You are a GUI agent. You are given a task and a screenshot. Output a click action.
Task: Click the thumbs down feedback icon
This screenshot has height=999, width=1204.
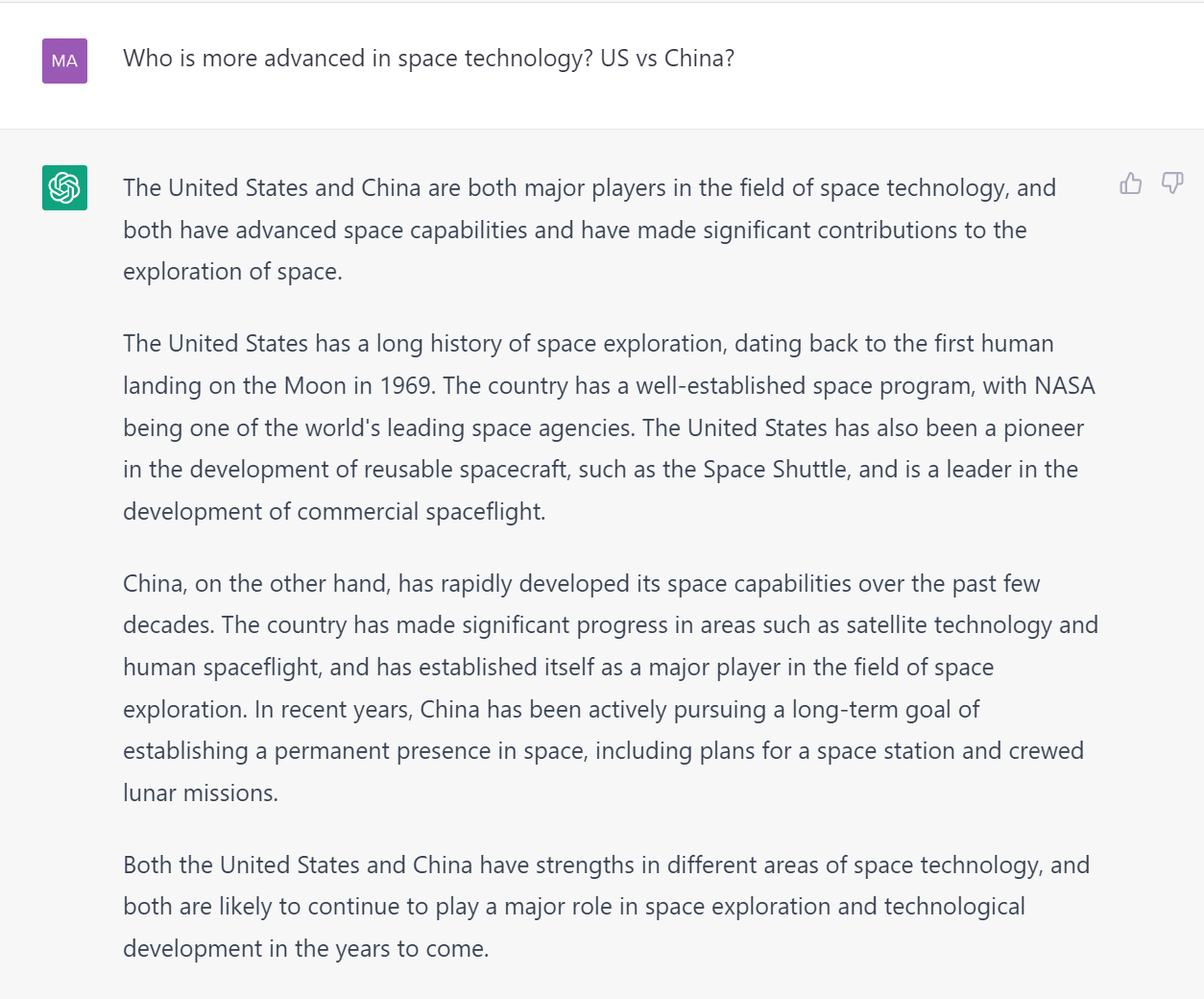tap(1172, 183)
